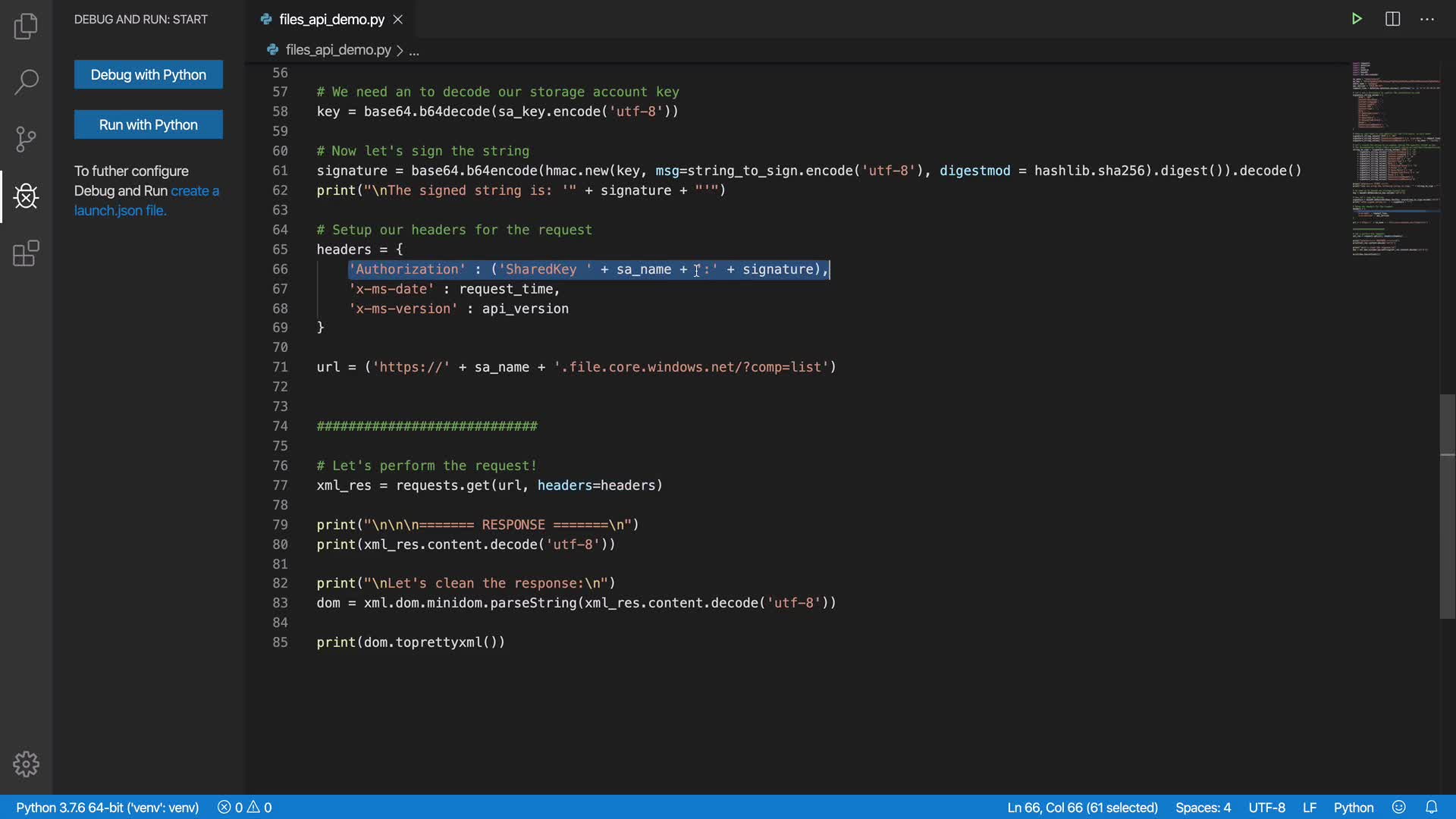Open the Explorer view in activity bar
Image resolution: width=1456 pixels, height=819 pixels.
point(26,27)
